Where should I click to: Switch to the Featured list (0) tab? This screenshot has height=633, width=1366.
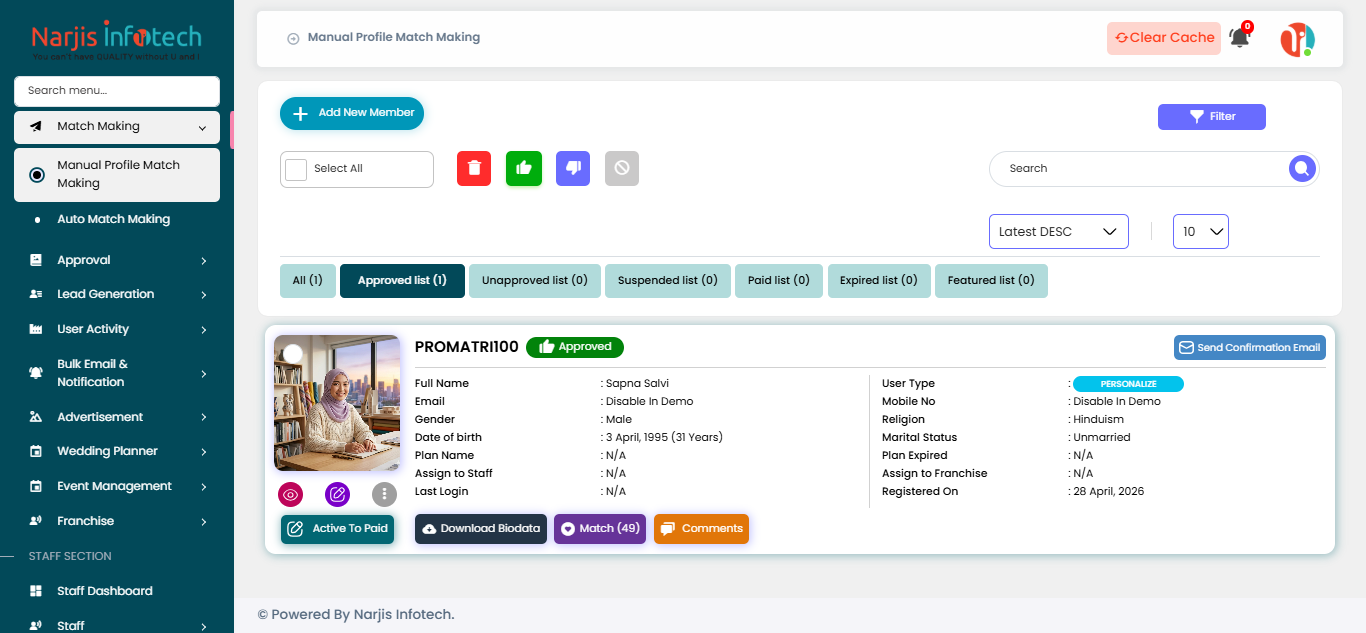point(991,281)
